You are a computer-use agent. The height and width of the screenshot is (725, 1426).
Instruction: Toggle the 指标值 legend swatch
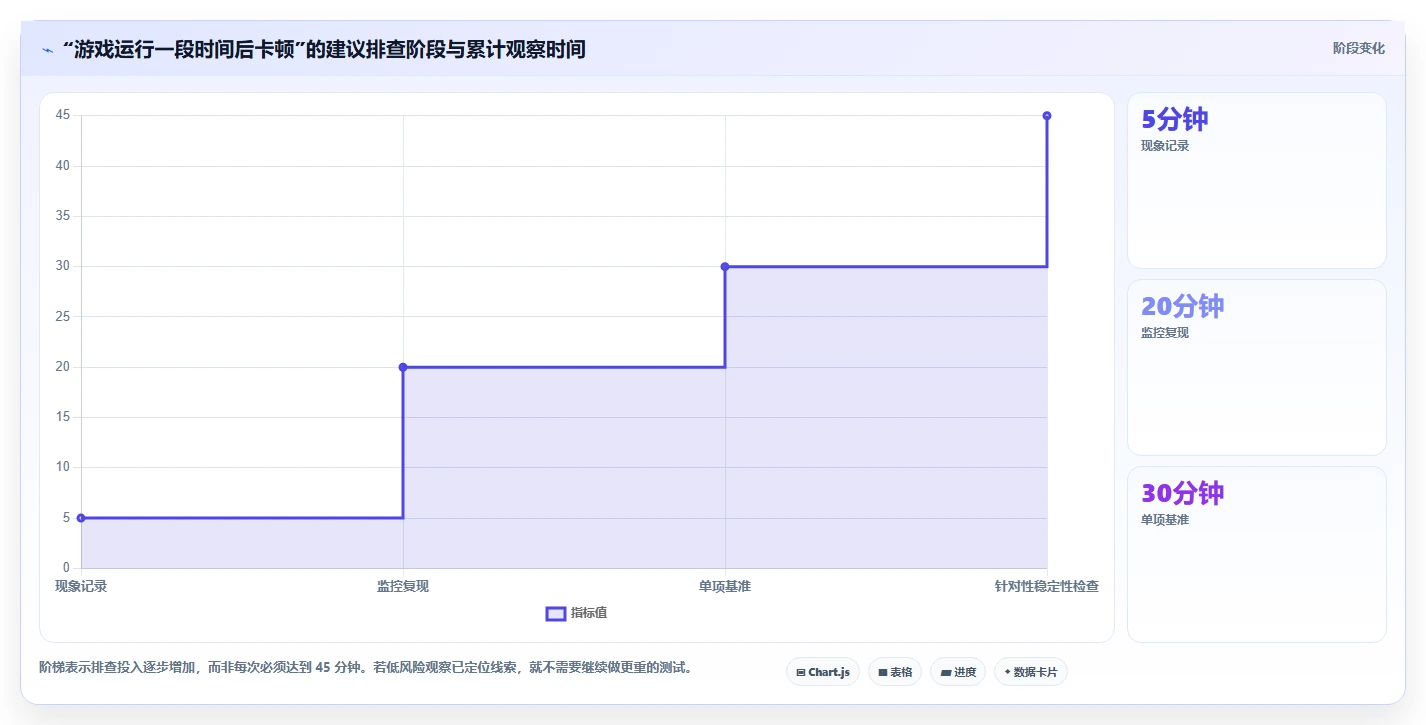click(x=556, y=613)
